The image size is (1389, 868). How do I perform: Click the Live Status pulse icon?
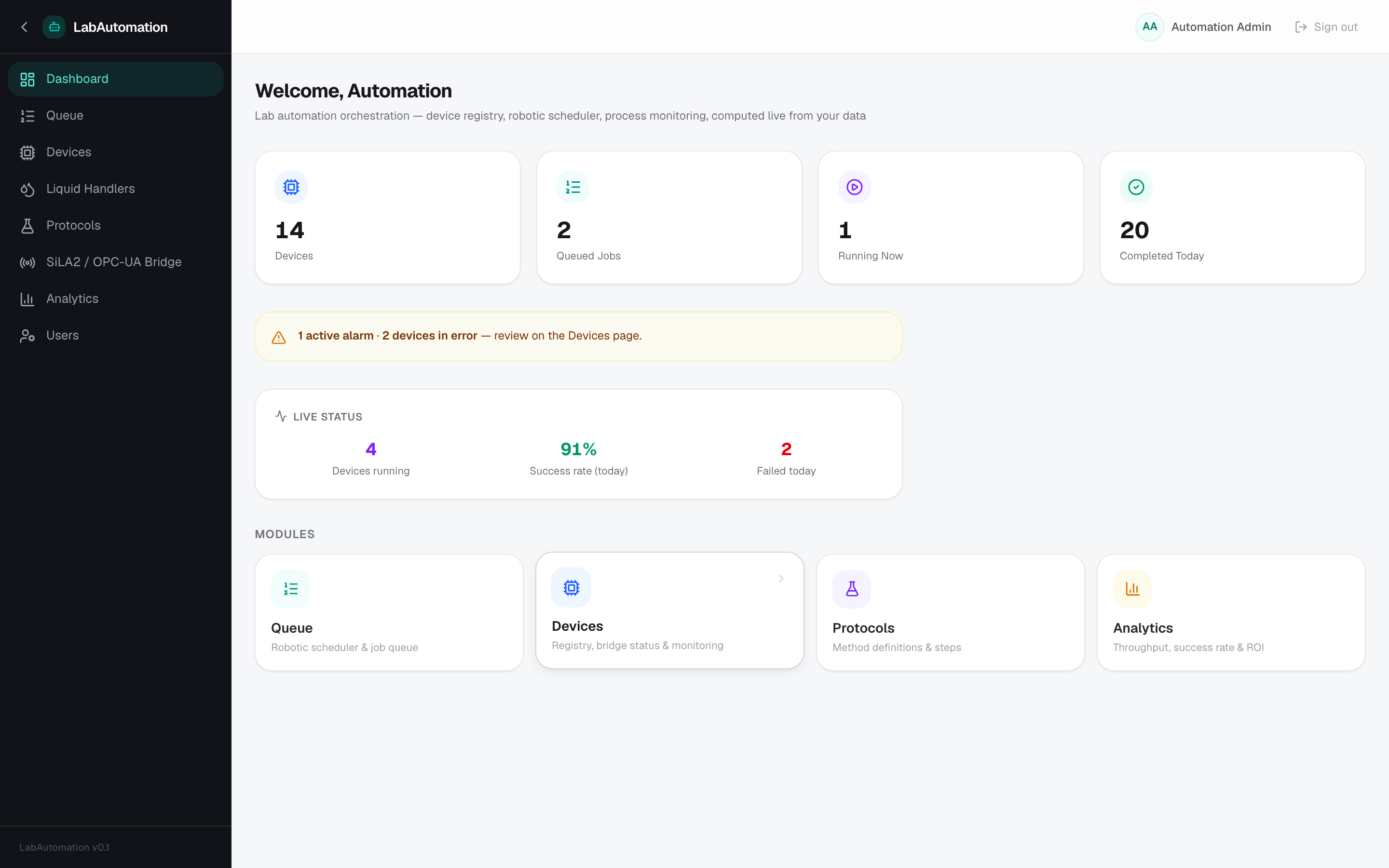click(x=281, y=416)
